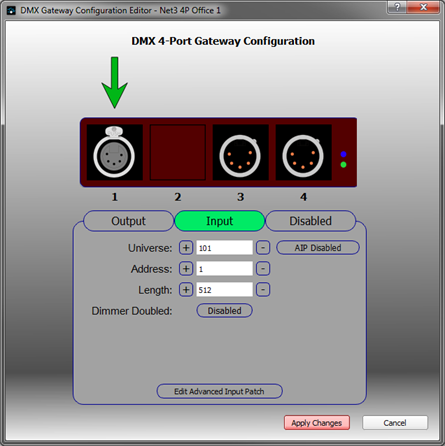This screenshot has height=446, width=445.
Task: Switch port mode to Input
Action: pos(220,221)
